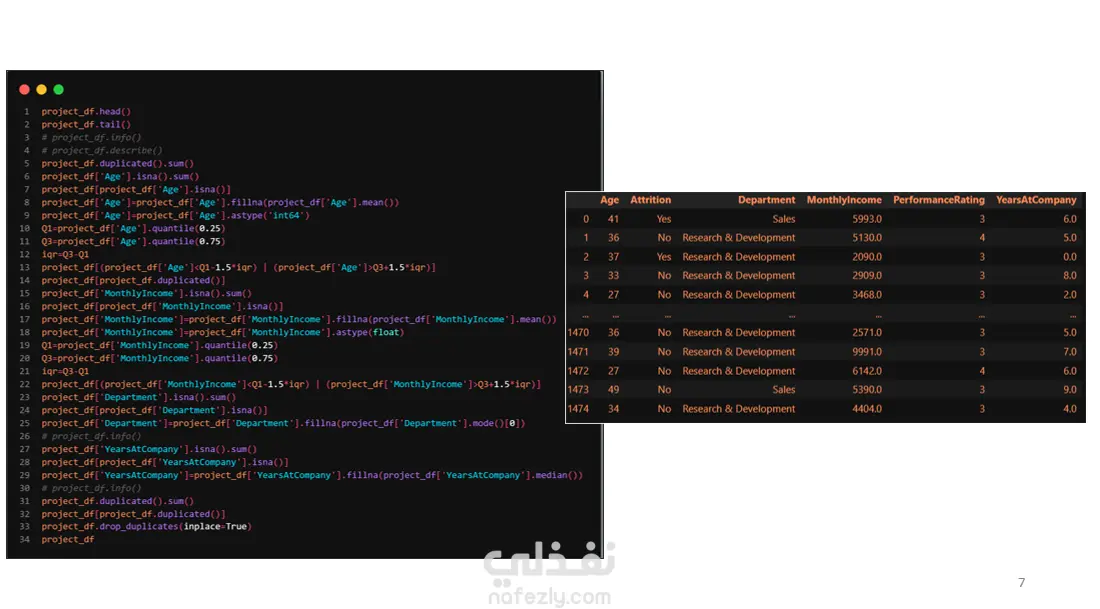The image size is (1100, 609).
Task: Select the Age column header in table
Action: 609,200
